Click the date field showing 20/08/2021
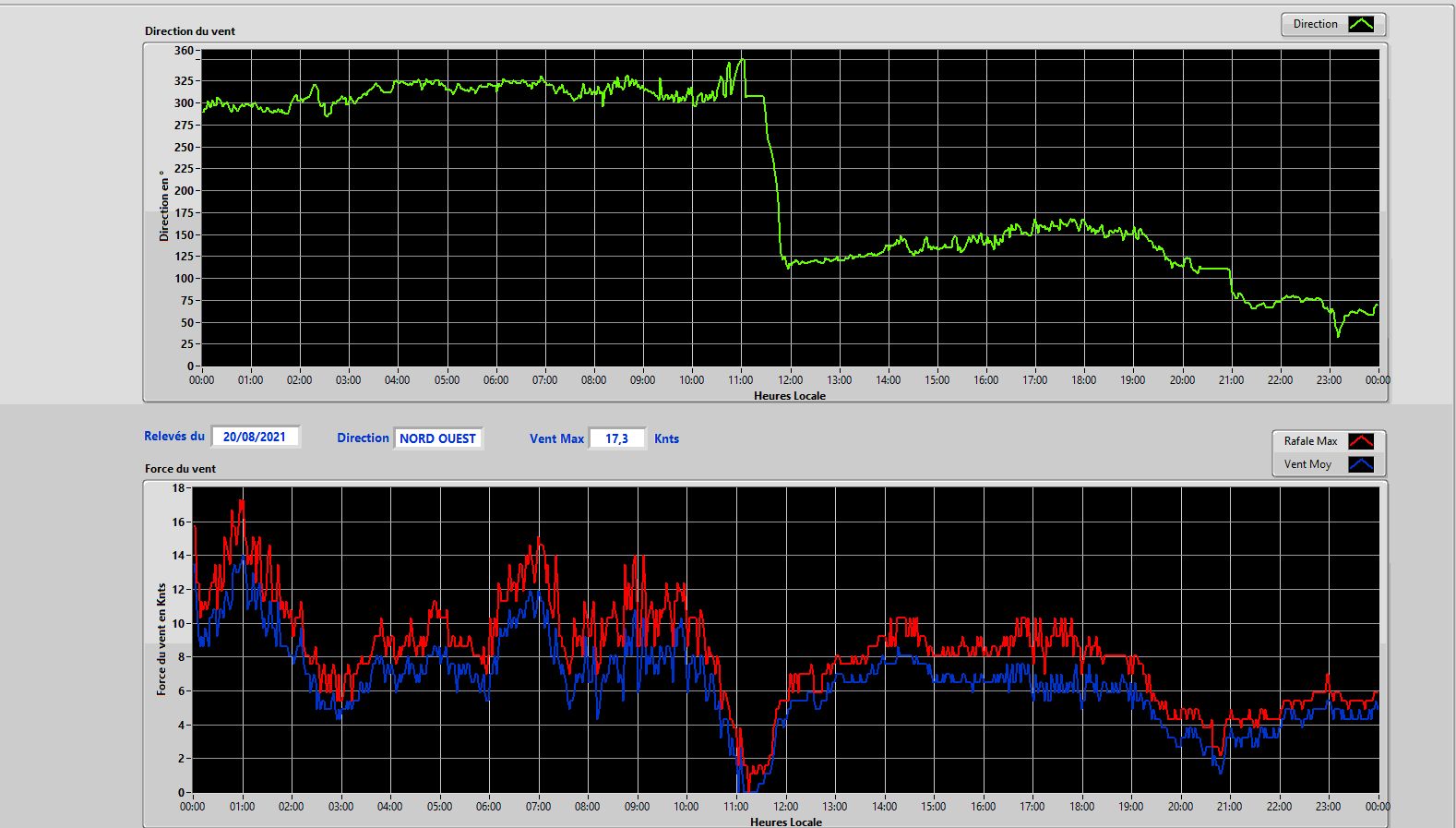 tap(256, 437)
